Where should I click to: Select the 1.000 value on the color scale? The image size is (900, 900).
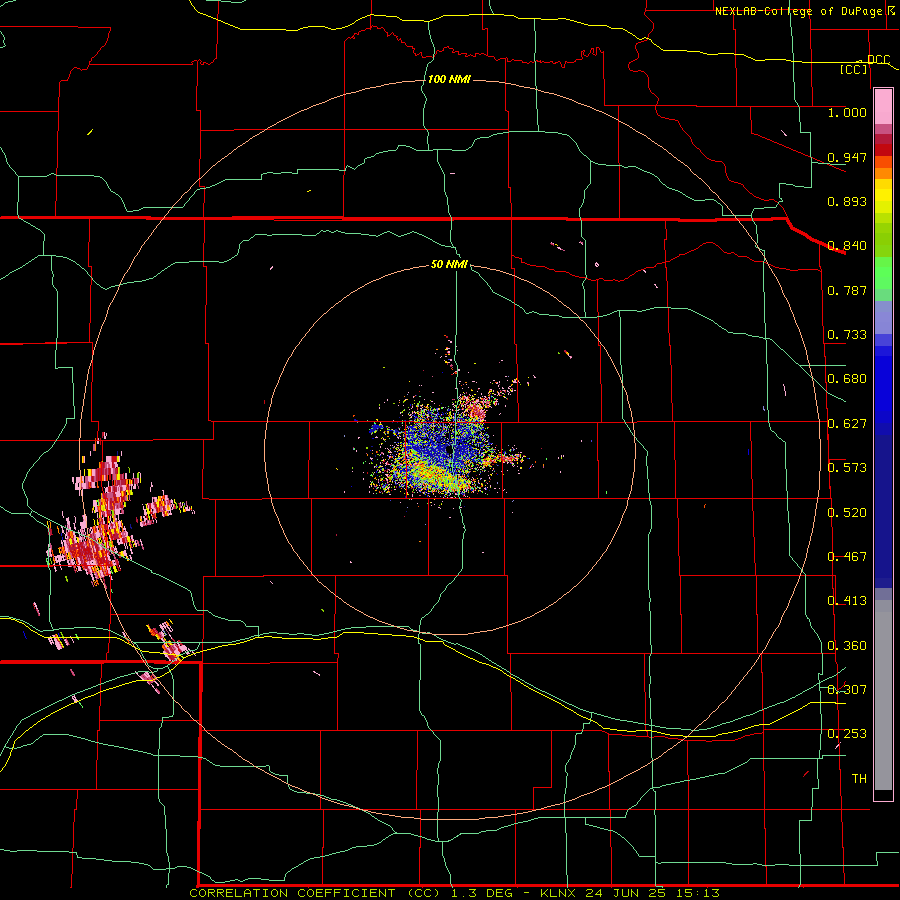click(x=847, y=112)
